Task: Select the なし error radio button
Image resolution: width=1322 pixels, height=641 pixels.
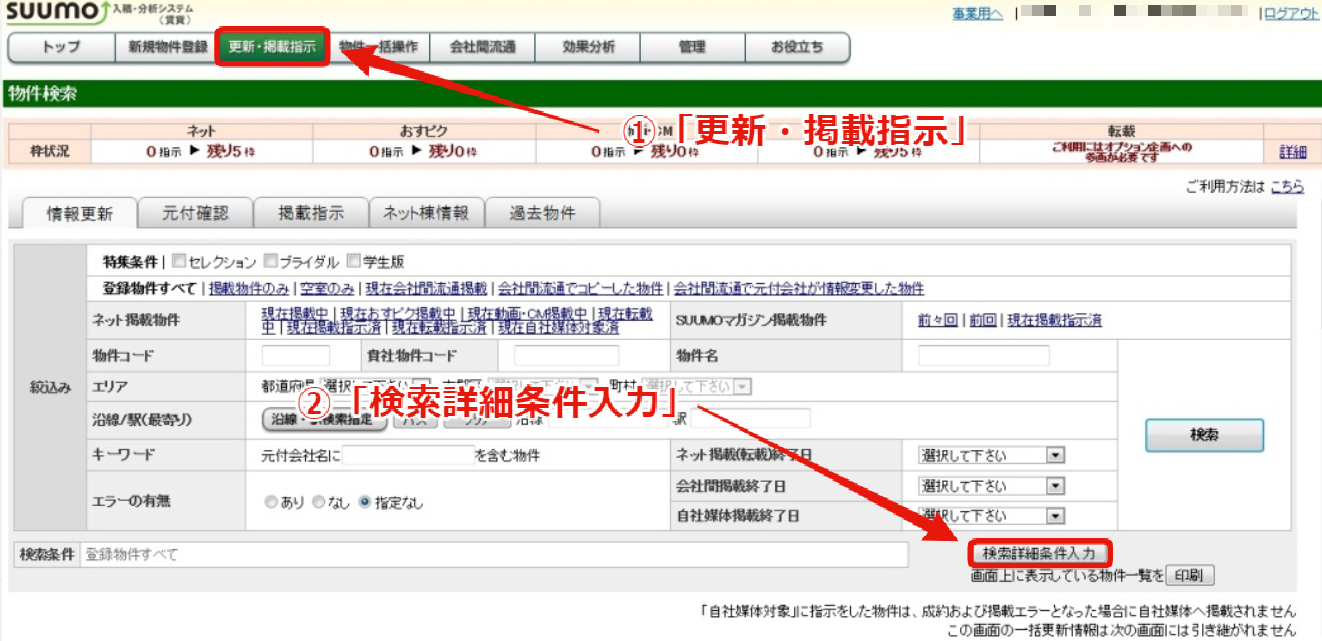Action: (318, 503)
